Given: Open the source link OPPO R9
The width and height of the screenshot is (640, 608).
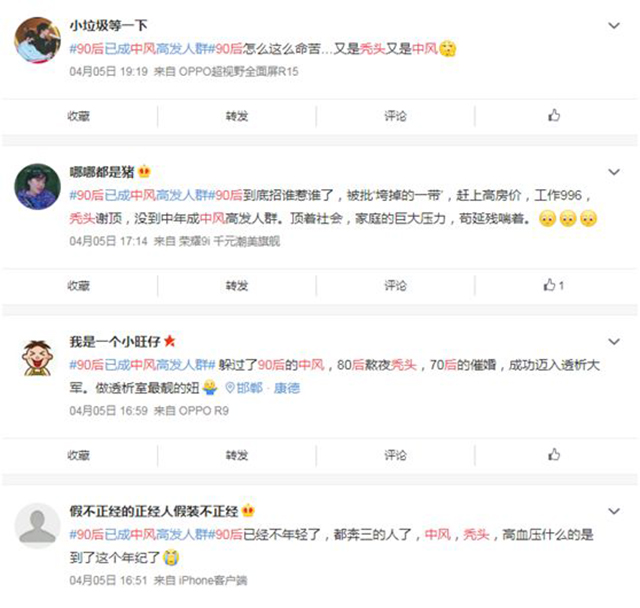Looking at the screenshot, I should point(204,411).
